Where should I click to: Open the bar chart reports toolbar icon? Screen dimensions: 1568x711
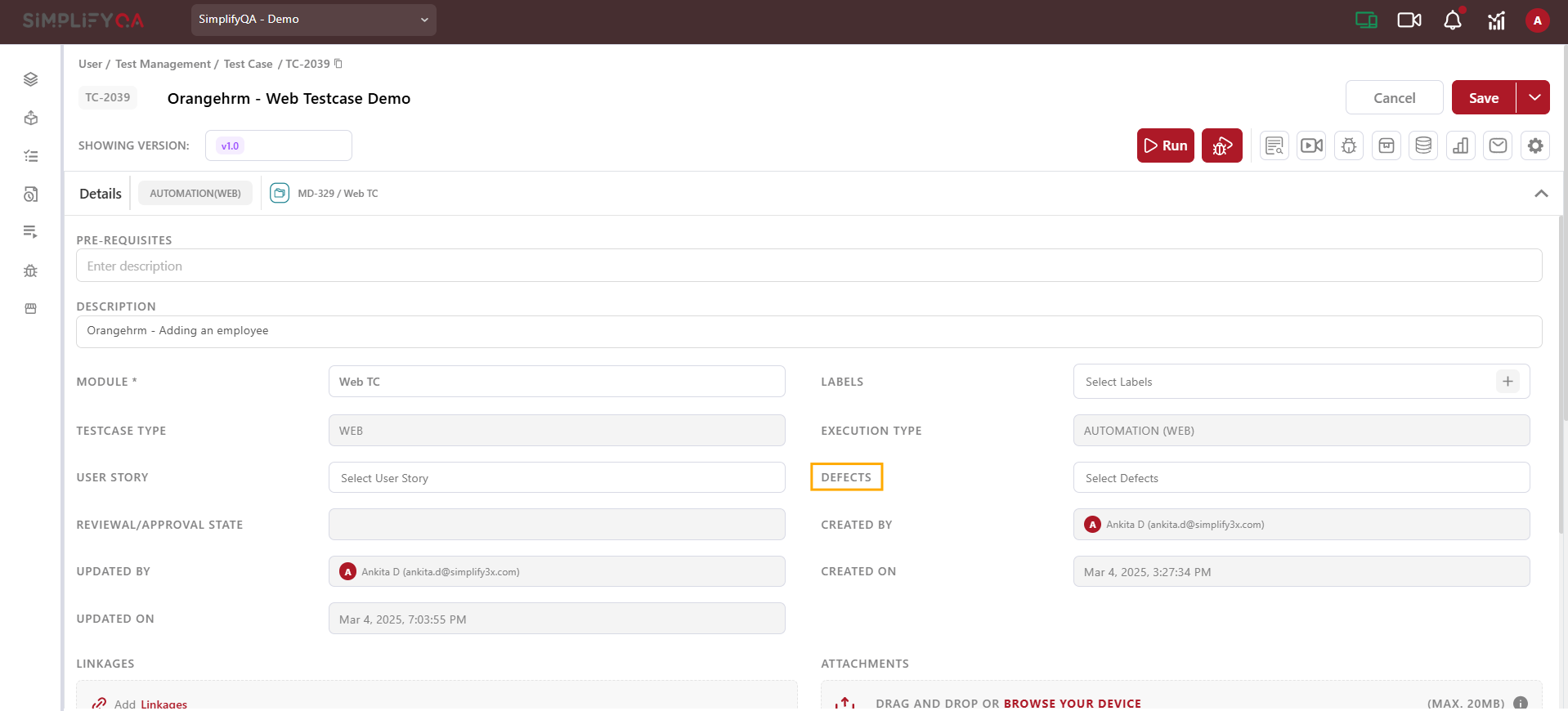pos(1460,145)
